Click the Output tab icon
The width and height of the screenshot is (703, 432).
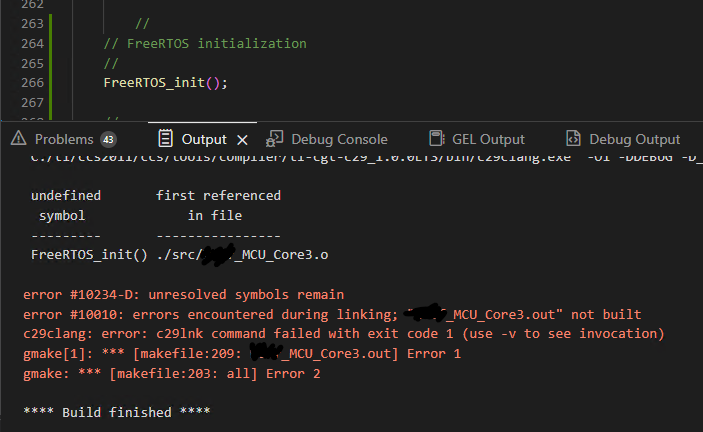(164, 139)
